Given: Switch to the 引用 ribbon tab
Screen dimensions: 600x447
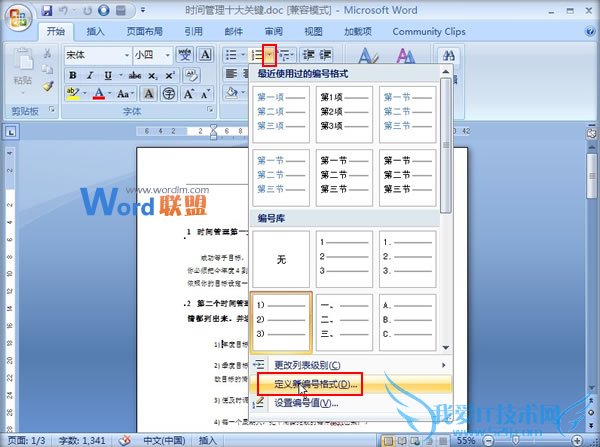Looking at the screenshot, I should [x=194, y=31].
